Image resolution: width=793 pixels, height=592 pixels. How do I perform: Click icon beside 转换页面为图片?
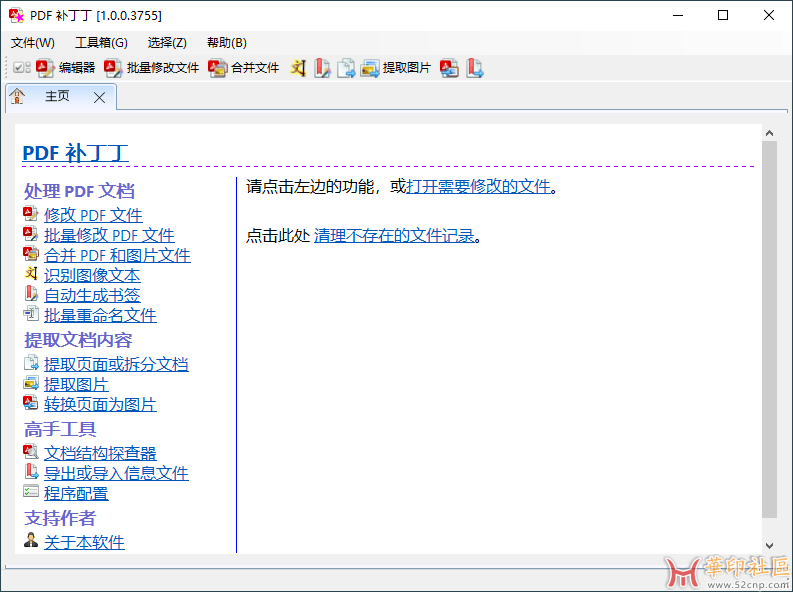click(x=31, y=403)
